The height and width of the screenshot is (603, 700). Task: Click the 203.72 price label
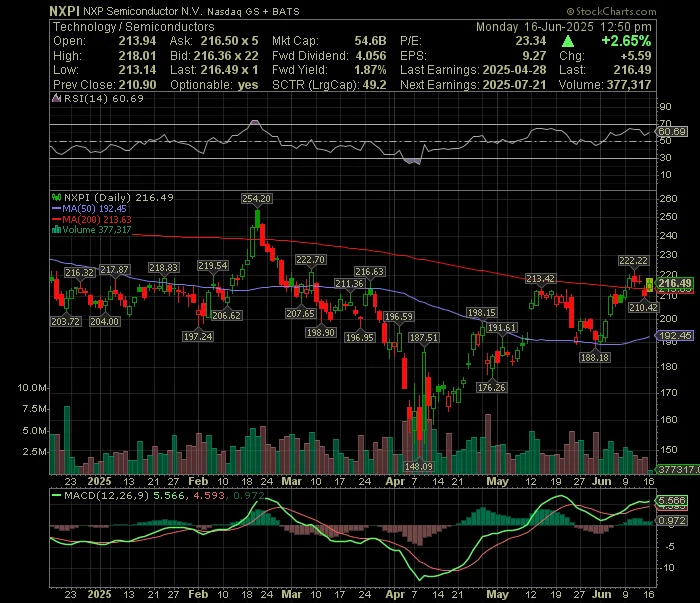coord(66,321)
